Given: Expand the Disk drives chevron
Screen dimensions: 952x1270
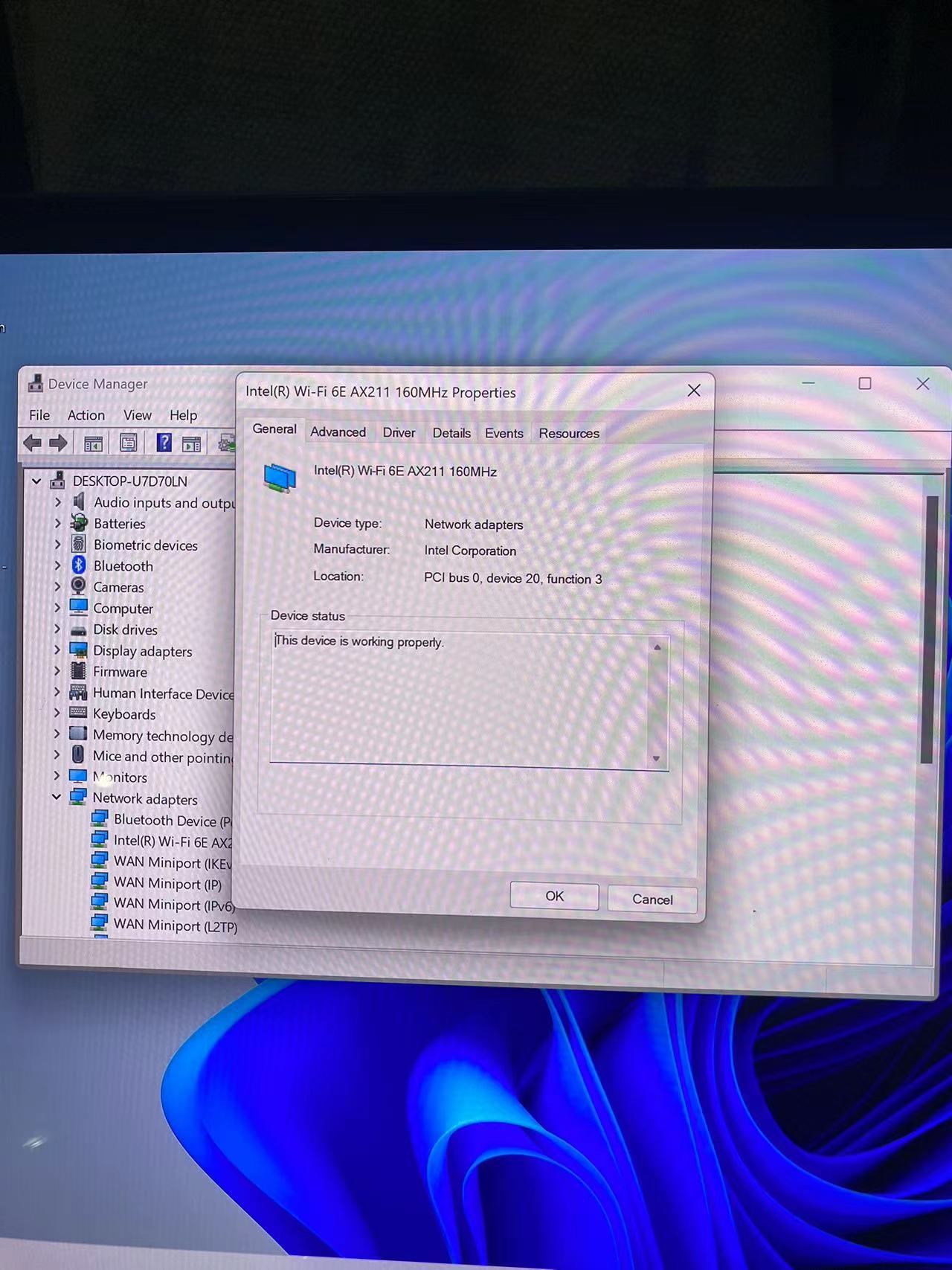Looking at the screenshot, I should pyautogui.click(x=57, y=629).
